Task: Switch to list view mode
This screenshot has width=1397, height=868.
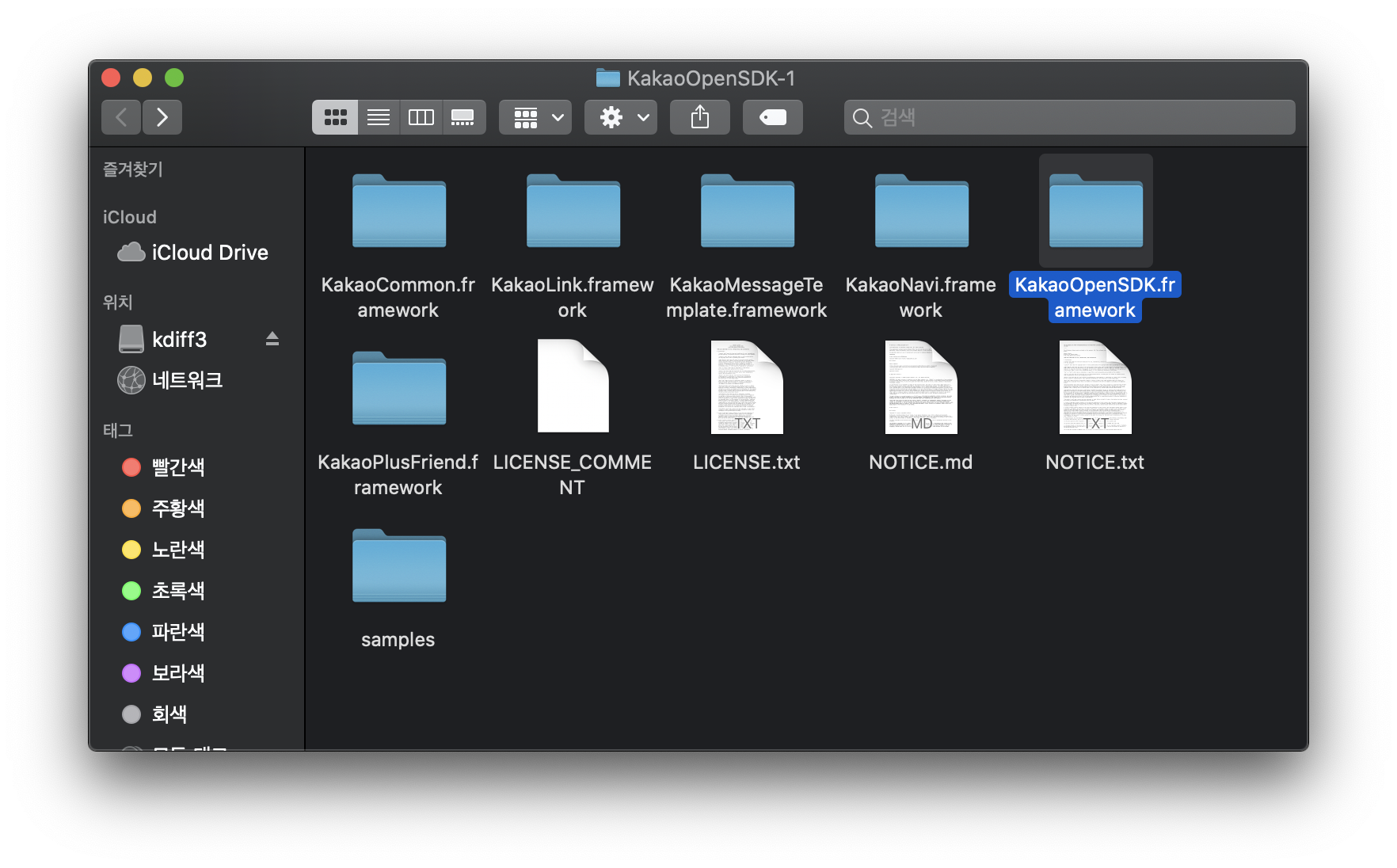Action: click(x=379, y=117)
